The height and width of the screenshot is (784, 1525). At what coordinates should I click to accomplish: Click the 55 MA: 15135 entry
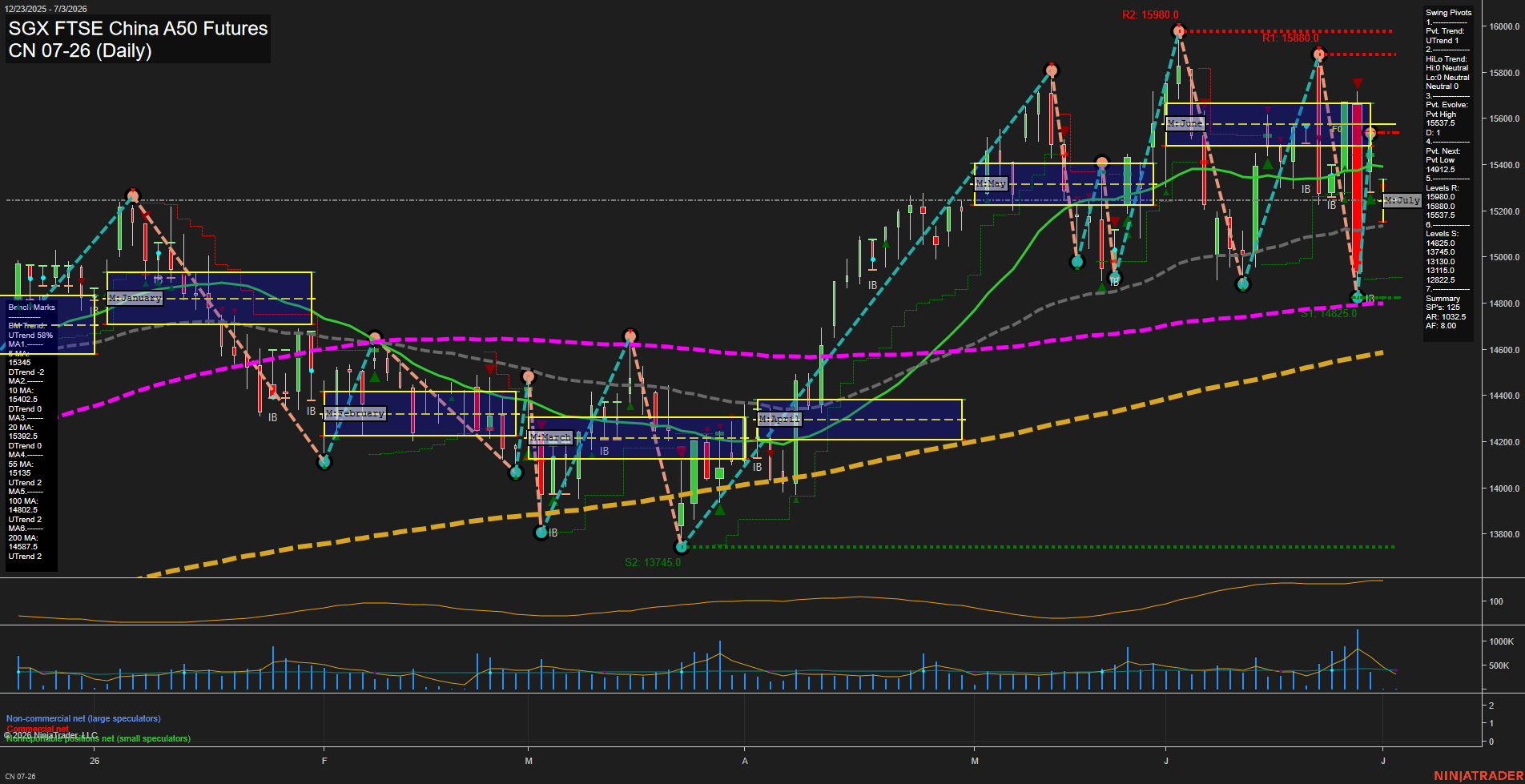21,468
